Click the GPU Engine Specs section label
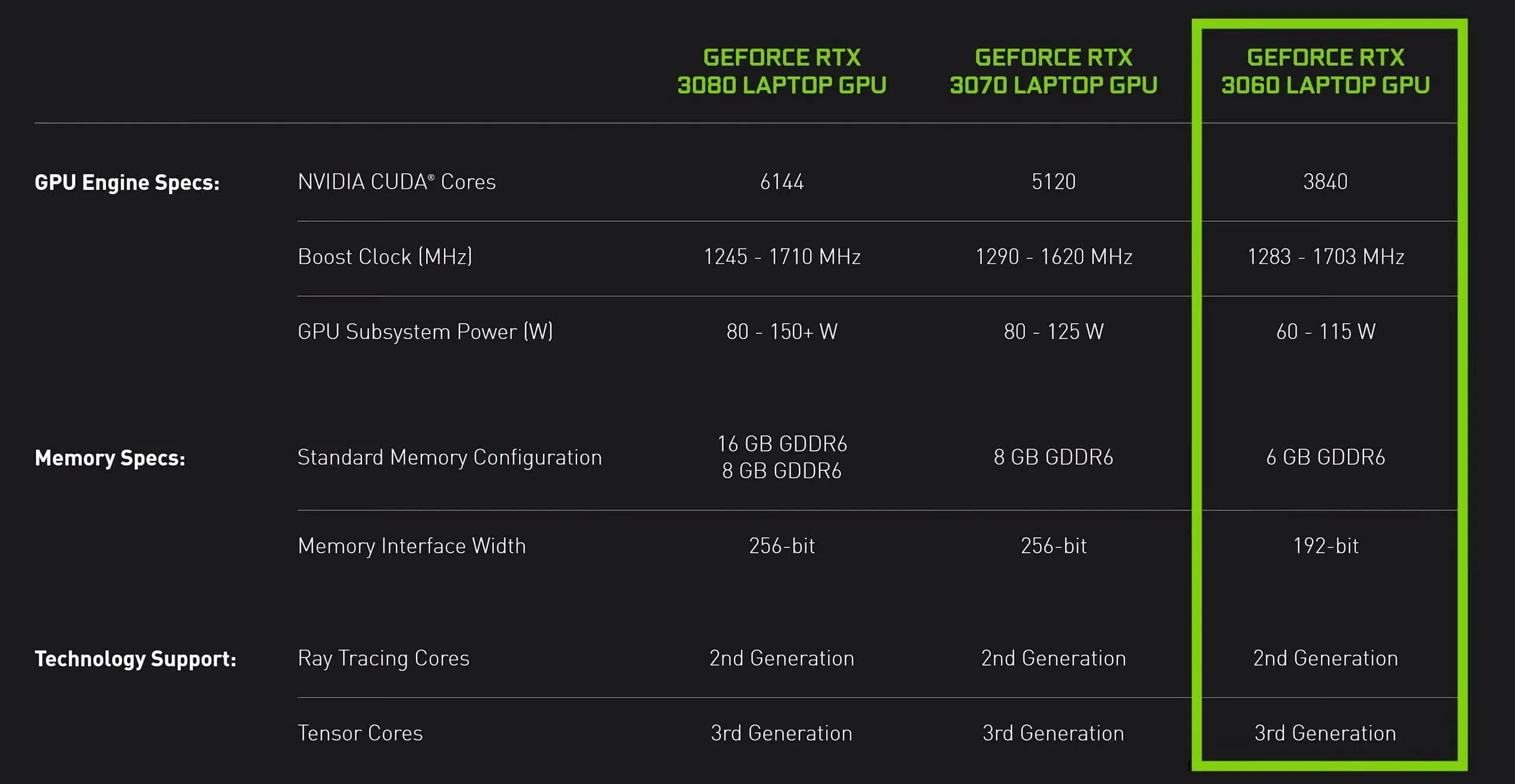 [x=127, y=182]
